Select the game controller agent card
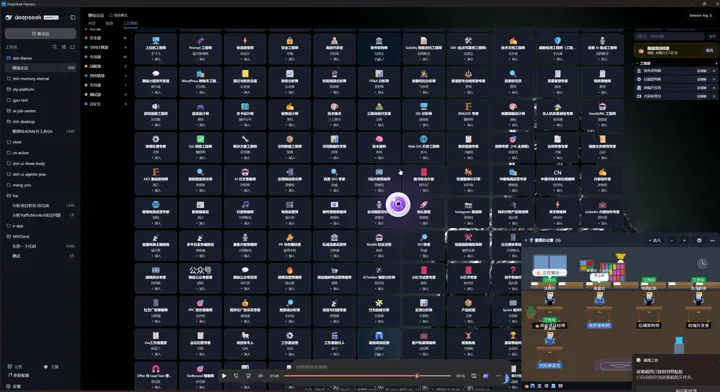 pos(200,114)
